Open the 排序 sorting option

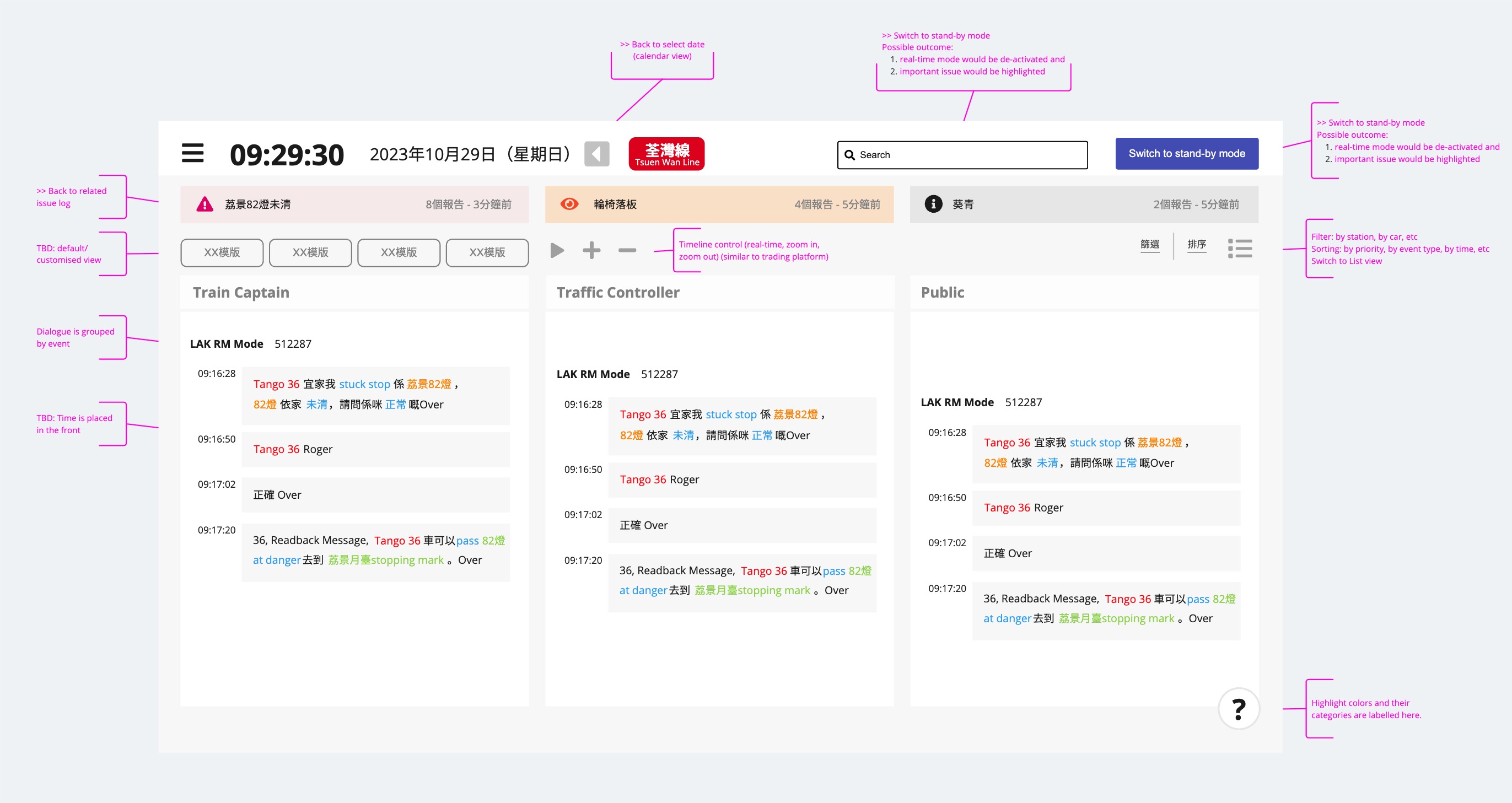pyautogui.click(x=1197, y=245)
